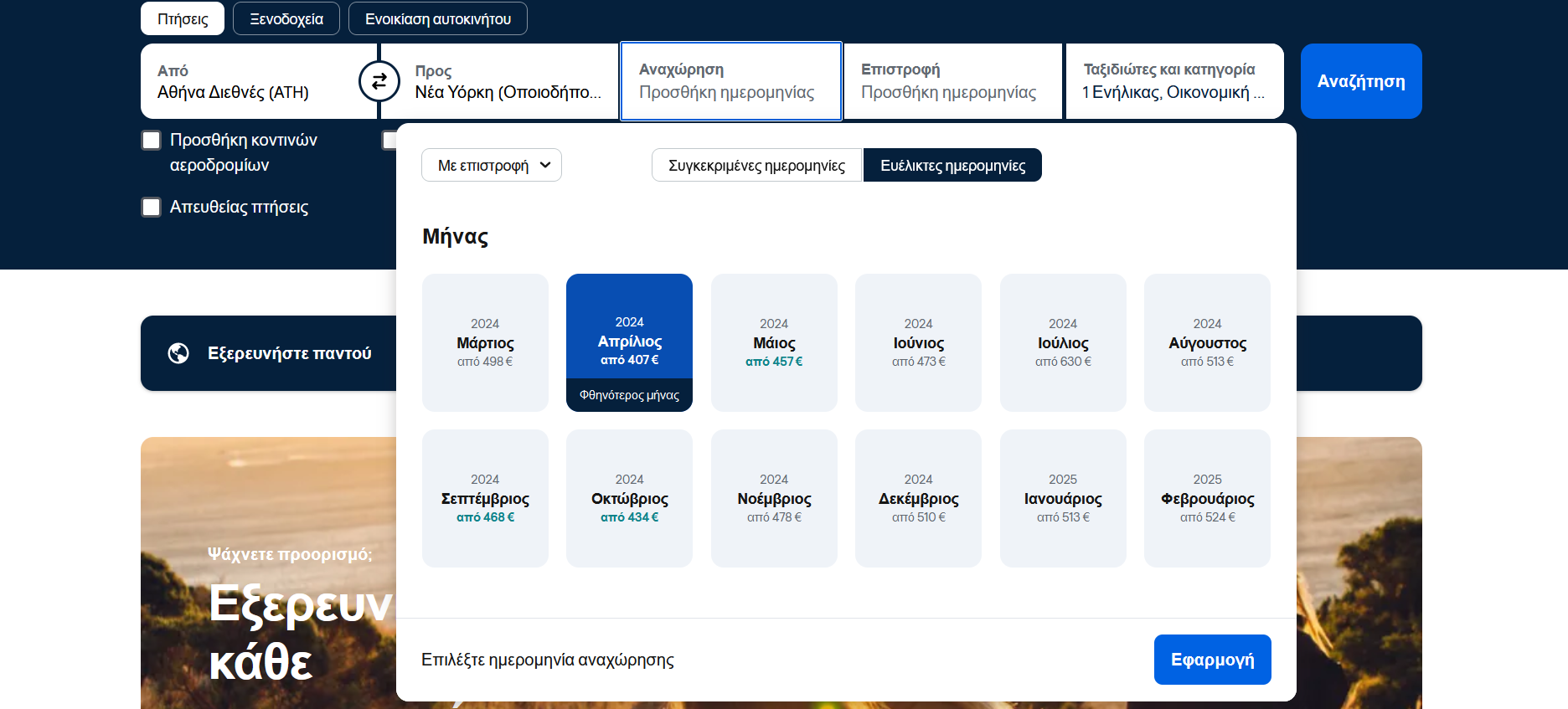Screen dimensions: 1568x709
Task: Select Συγκεκριμένες ημερομηνίες option
Action: coord(757,165)
